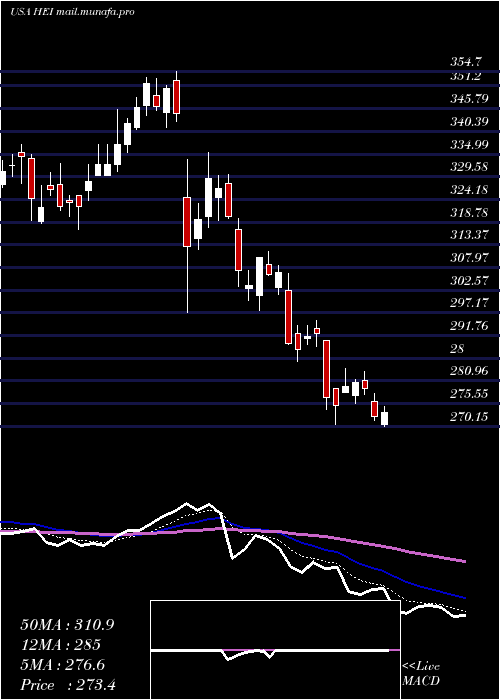Click the 297.17 price axis label
The height and width of the screenshot is (700, 500).
(469, 303)
